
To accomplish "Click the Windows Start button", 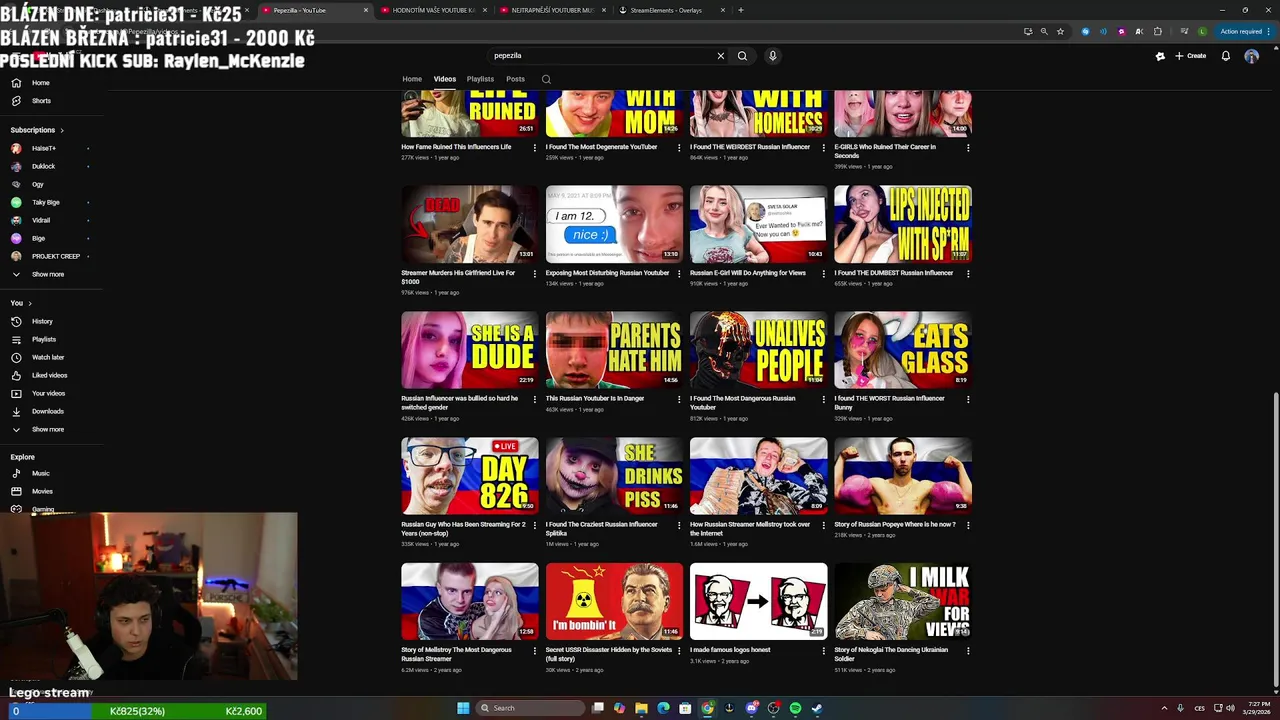I will click(463, 708).
